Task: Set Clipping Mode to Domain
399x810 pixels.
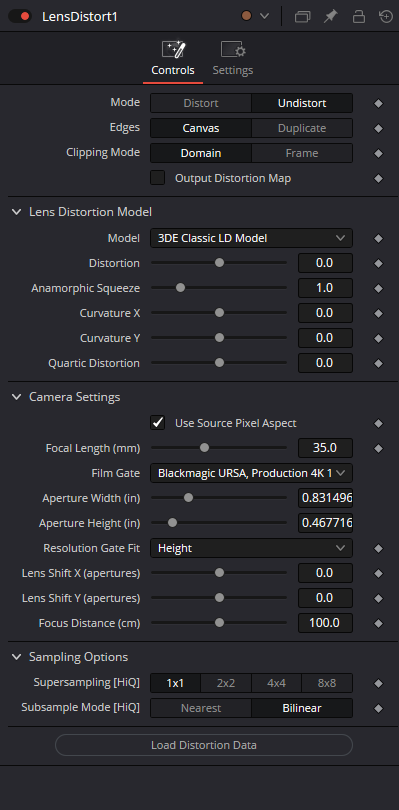Action: (201, 153)
